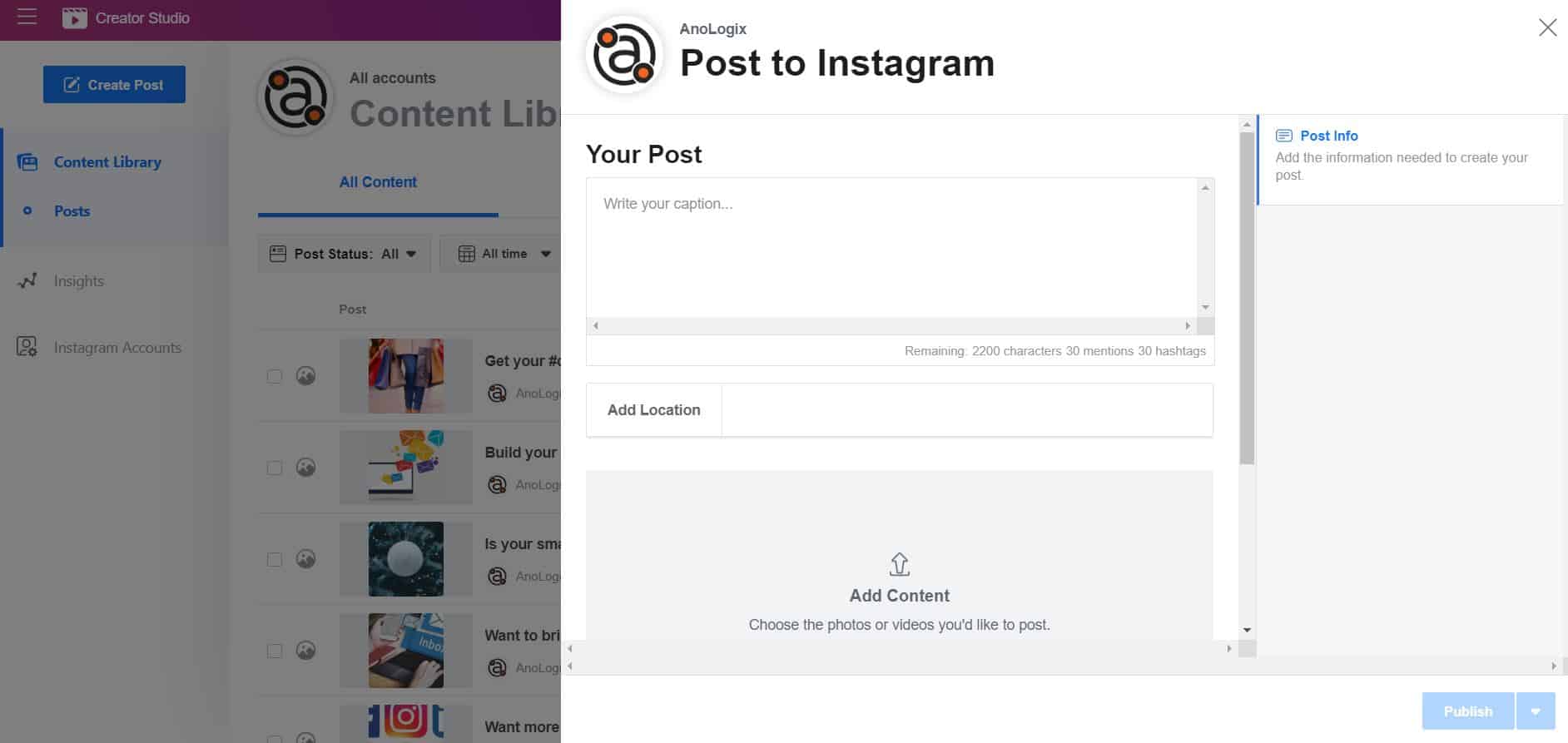Image resolution: width=1568 pixels, height=743 pixels.
Task: Tick the checkbox for the shopping bags post
Action: pyautogui.click(x=275, y=376)
